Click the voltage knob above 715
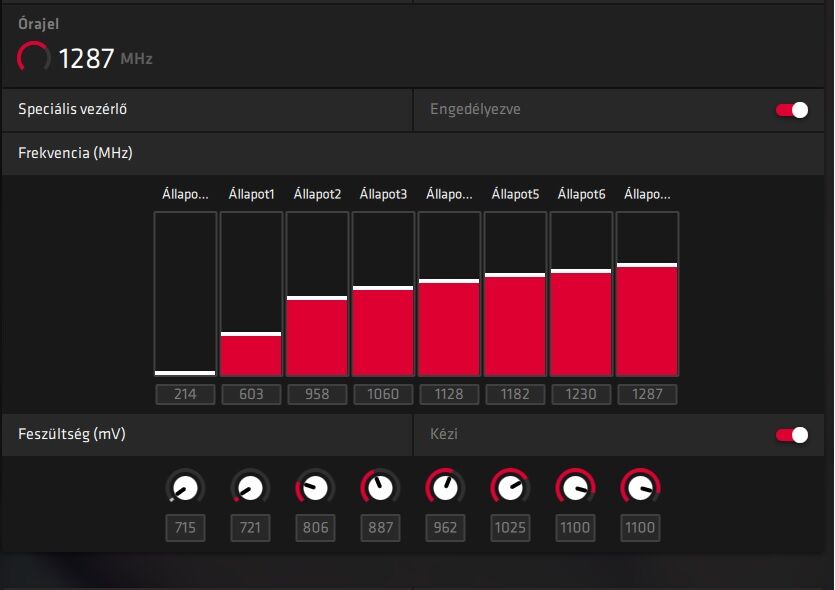835x590 pixels. pos(185,487)
